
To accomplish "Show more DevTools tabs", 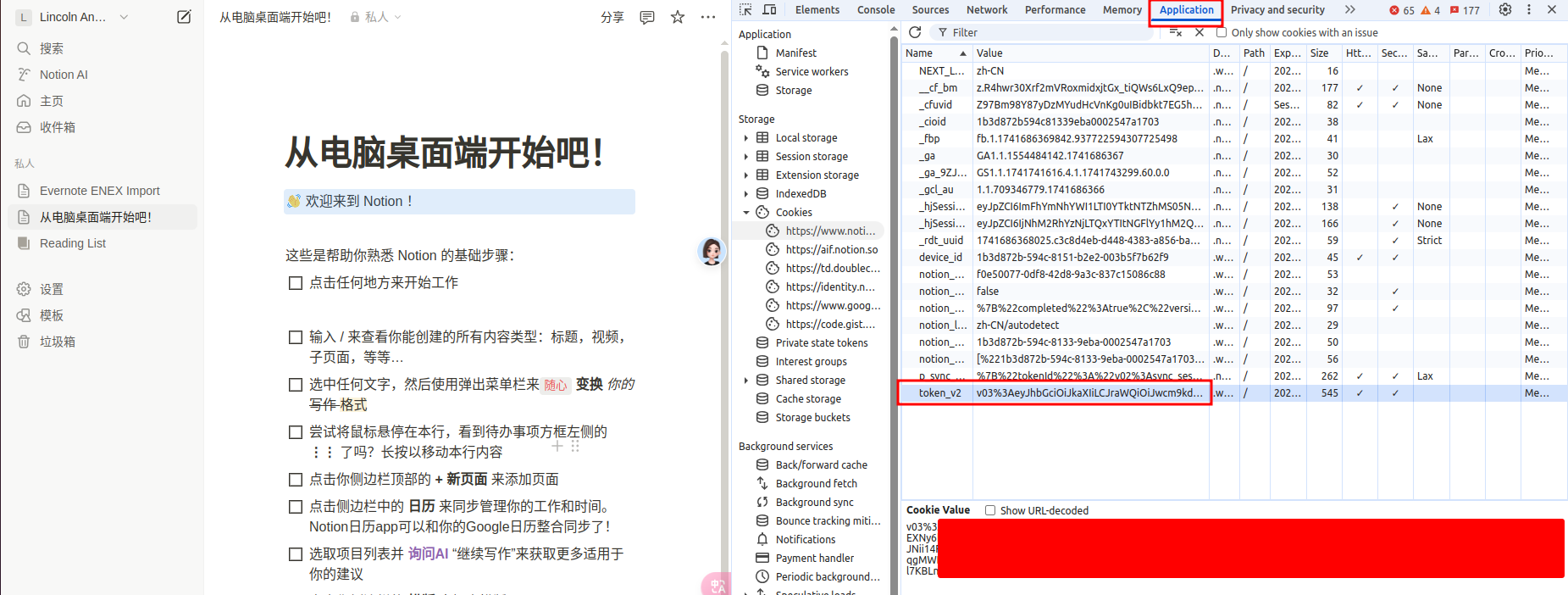I will 1350,9.
